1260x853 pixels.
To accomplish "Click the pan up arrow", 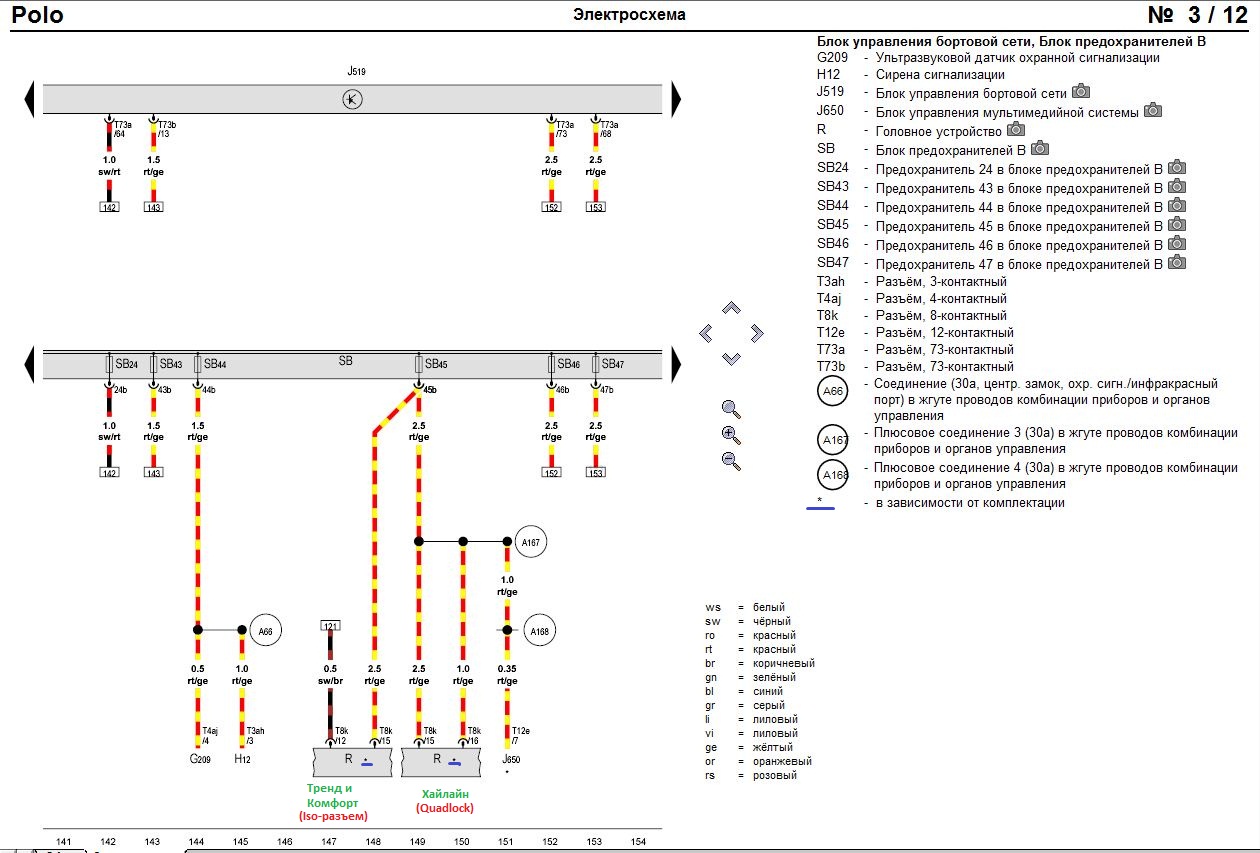I will 731,309.
